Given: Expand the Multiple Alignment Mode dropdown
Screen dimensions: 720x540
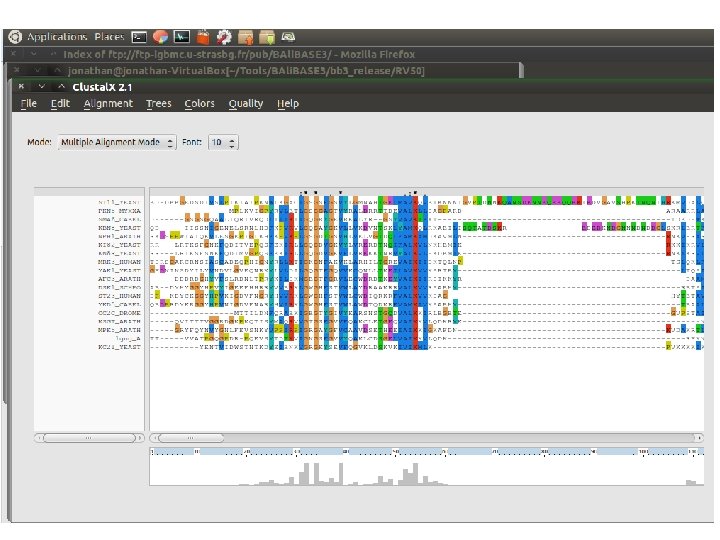Looking at the screenshot, I should click(117, 142).
